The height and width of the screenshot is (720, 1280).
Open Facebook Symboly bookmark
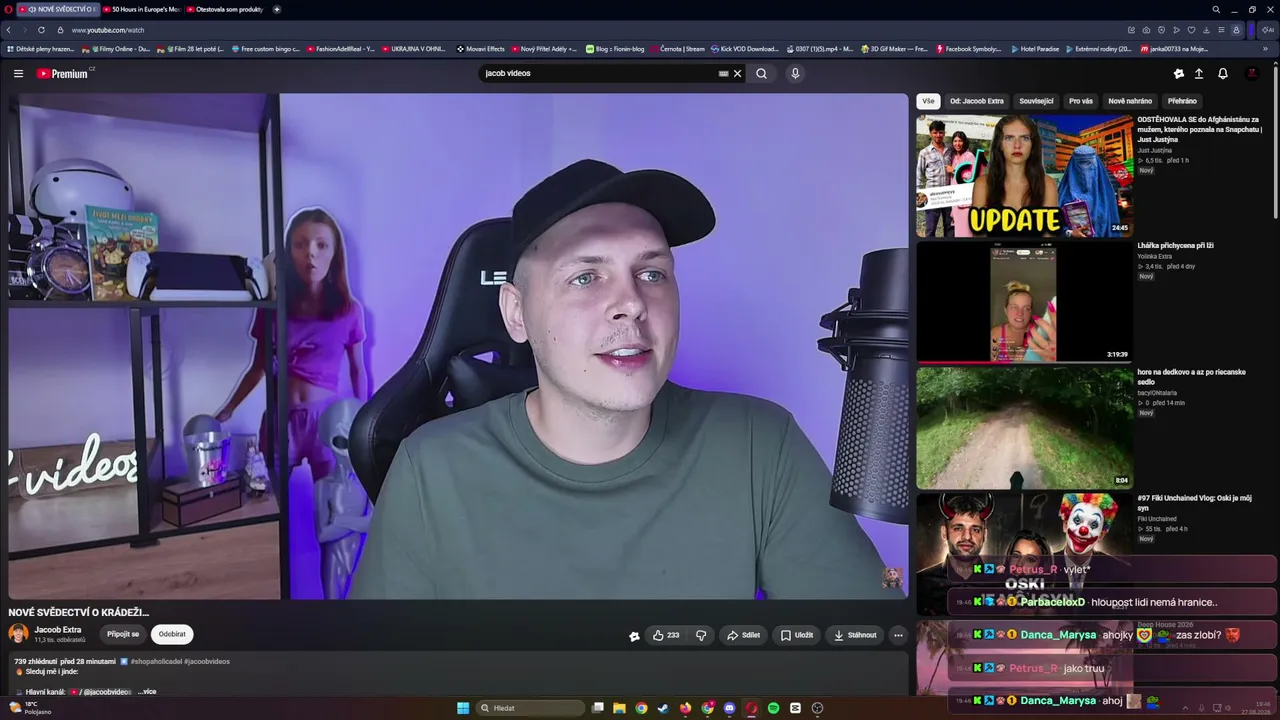968,48
